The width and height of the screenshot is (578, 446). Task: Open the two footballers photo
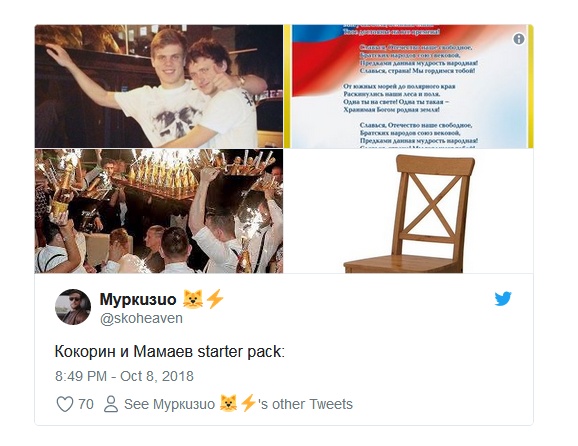pyautogui.click(x=159, y=86)
